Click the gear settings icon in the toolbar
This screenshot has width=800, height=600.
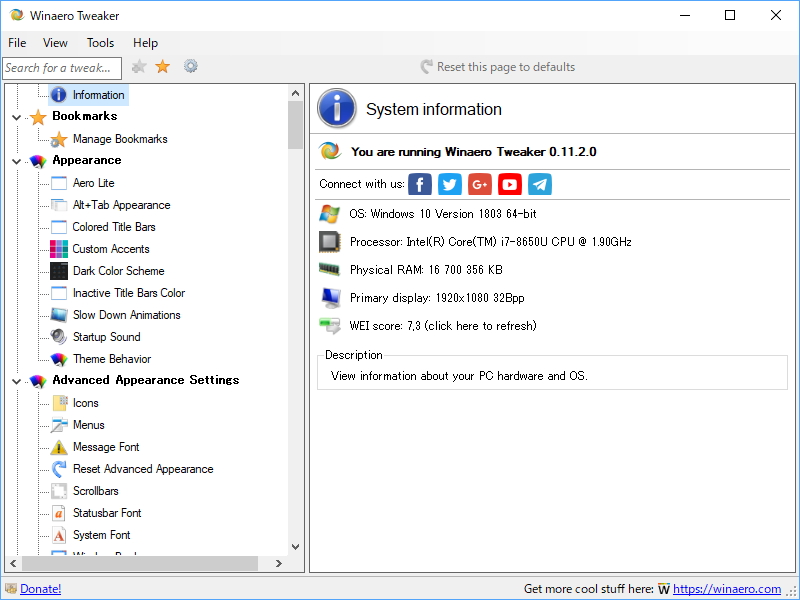pos(190,66)
